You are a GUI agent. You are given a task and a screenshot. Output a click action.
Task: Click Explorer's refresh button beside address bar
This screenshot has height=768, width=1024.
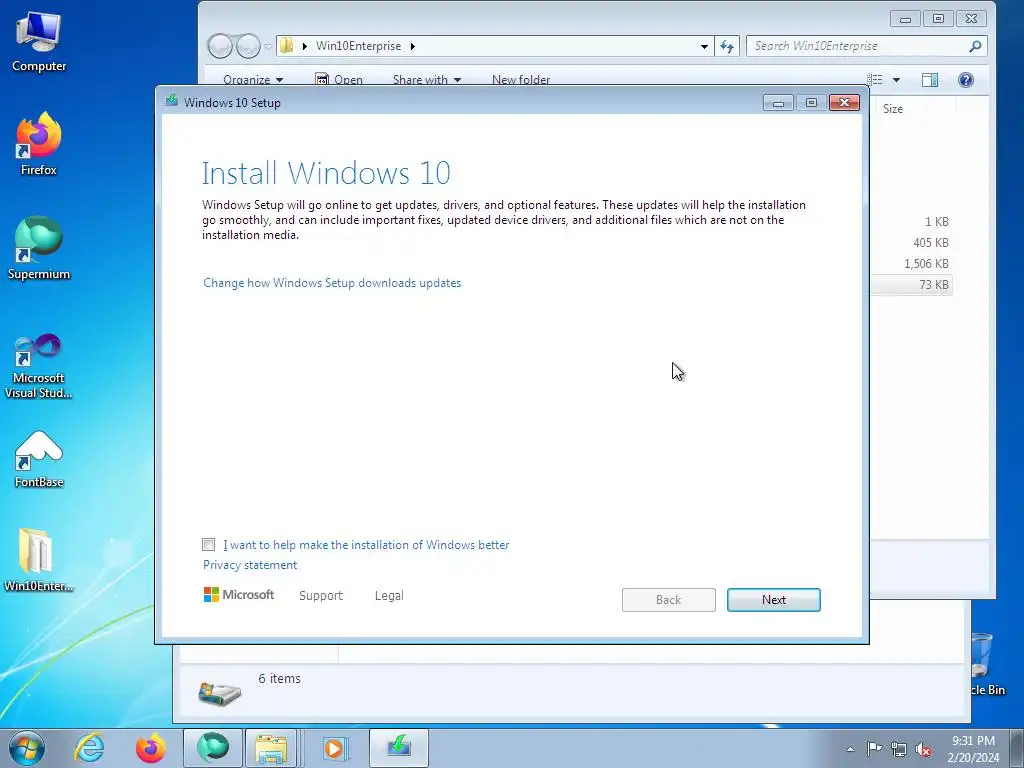coord(727,46)
